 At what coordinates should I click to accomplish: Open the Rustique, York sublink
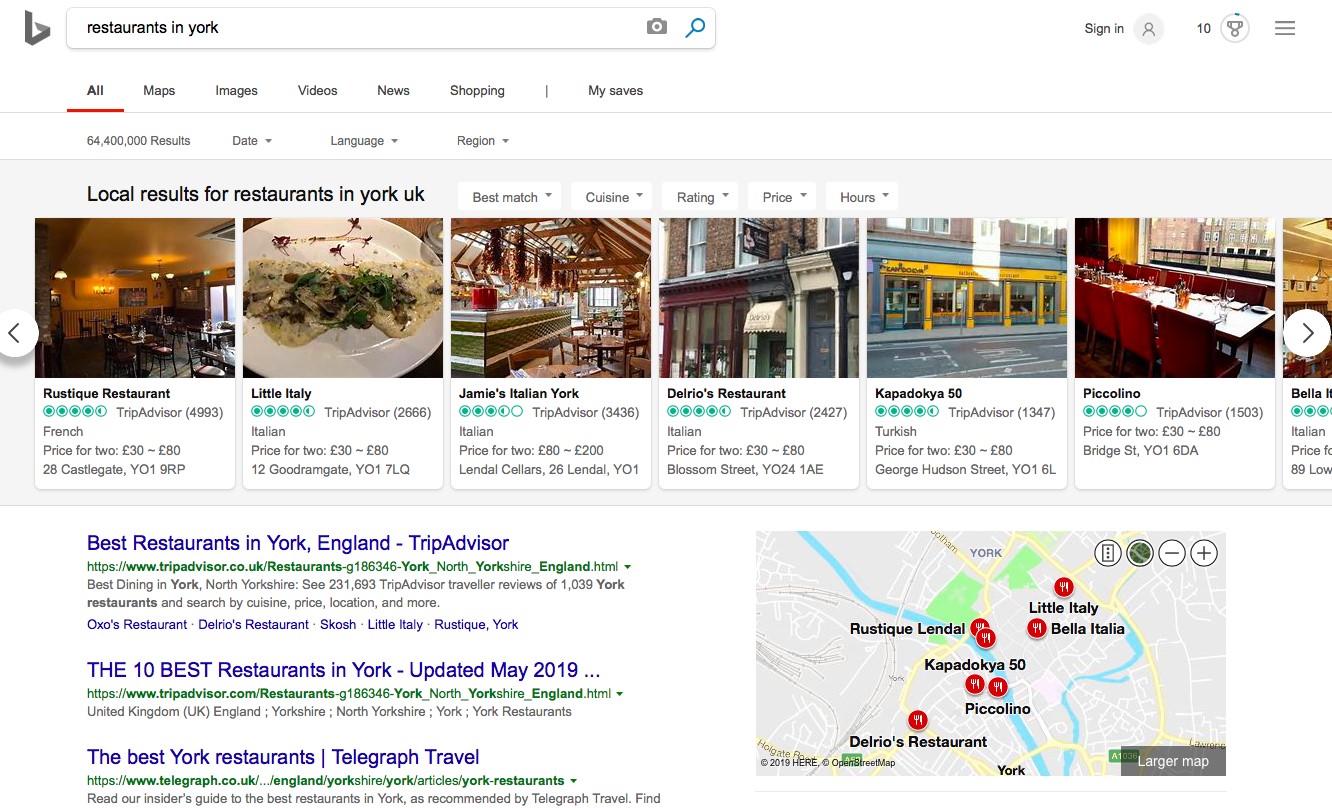point(476,624)
